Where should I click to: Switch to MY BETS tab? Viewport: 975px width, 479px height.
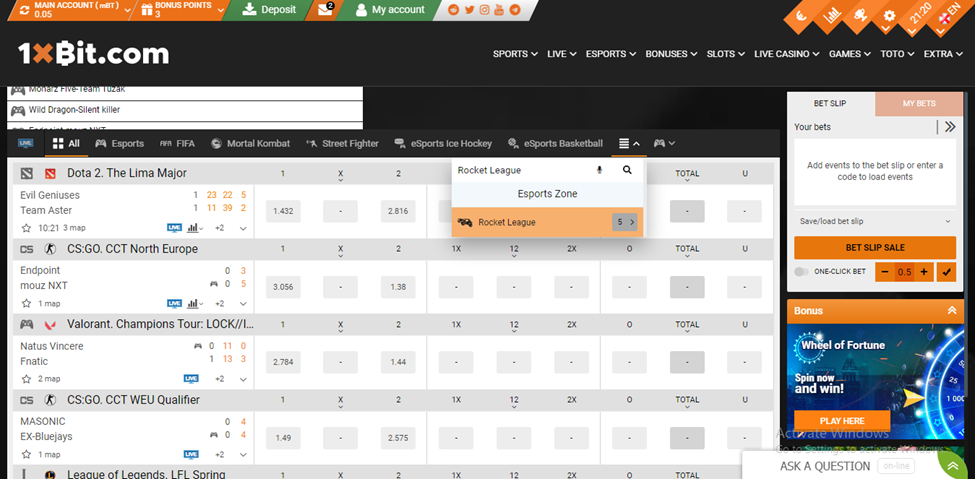point(919,104)
